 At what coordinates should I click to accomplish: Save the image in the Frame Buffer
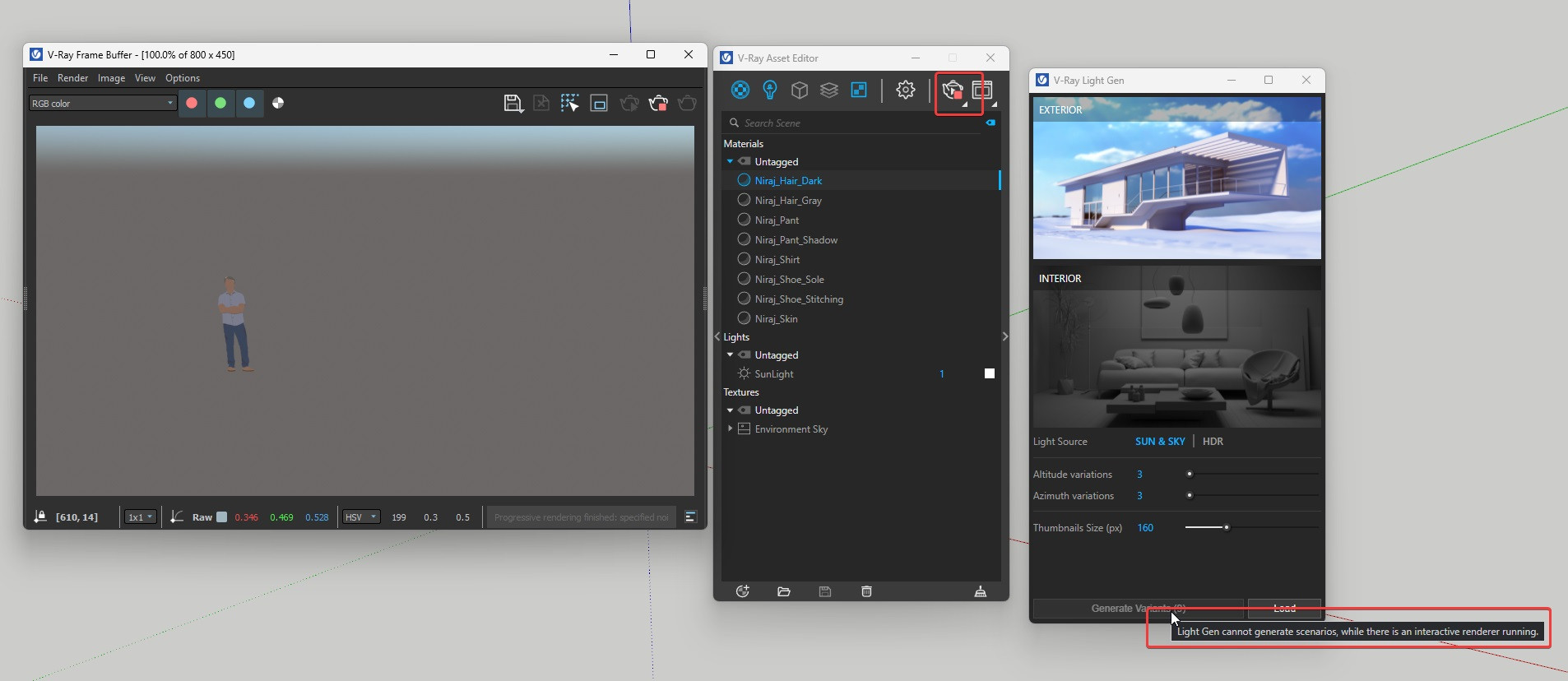(x=513, y=103)
